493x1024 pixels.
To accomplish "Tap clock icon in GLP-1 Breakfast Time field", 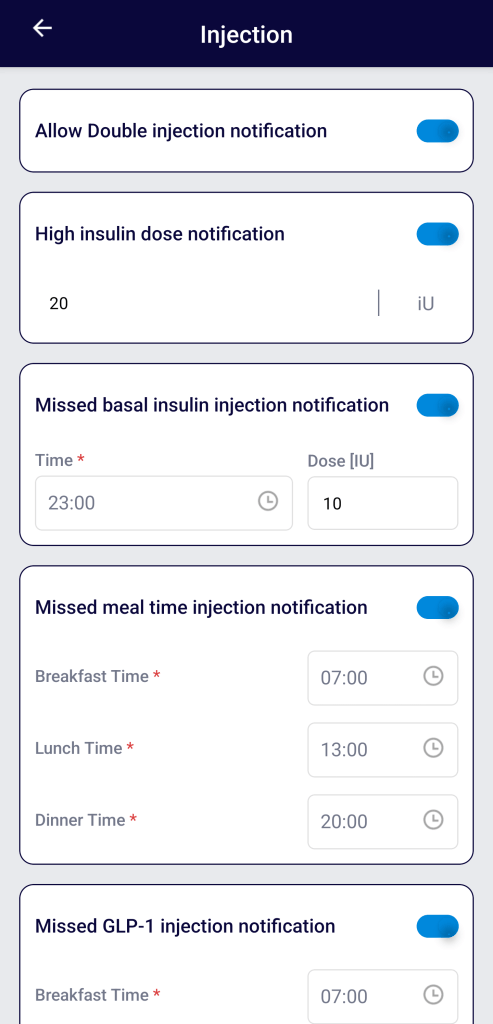I will 434,995.
